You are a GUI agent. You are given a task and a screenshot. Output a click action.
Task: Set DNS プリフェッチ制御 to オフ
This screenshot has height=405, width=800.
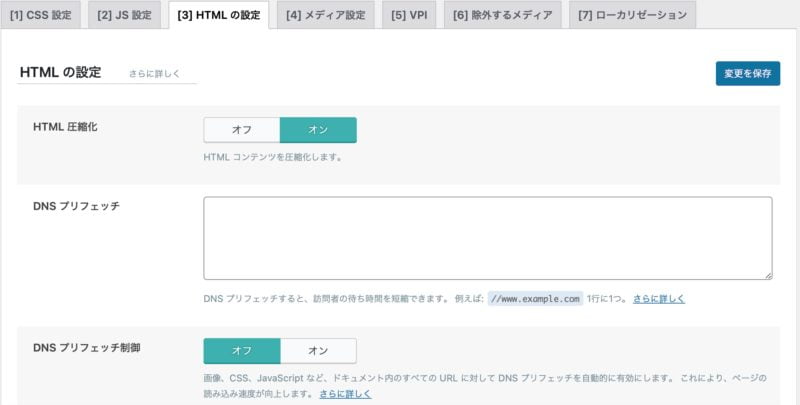point(241,350)
